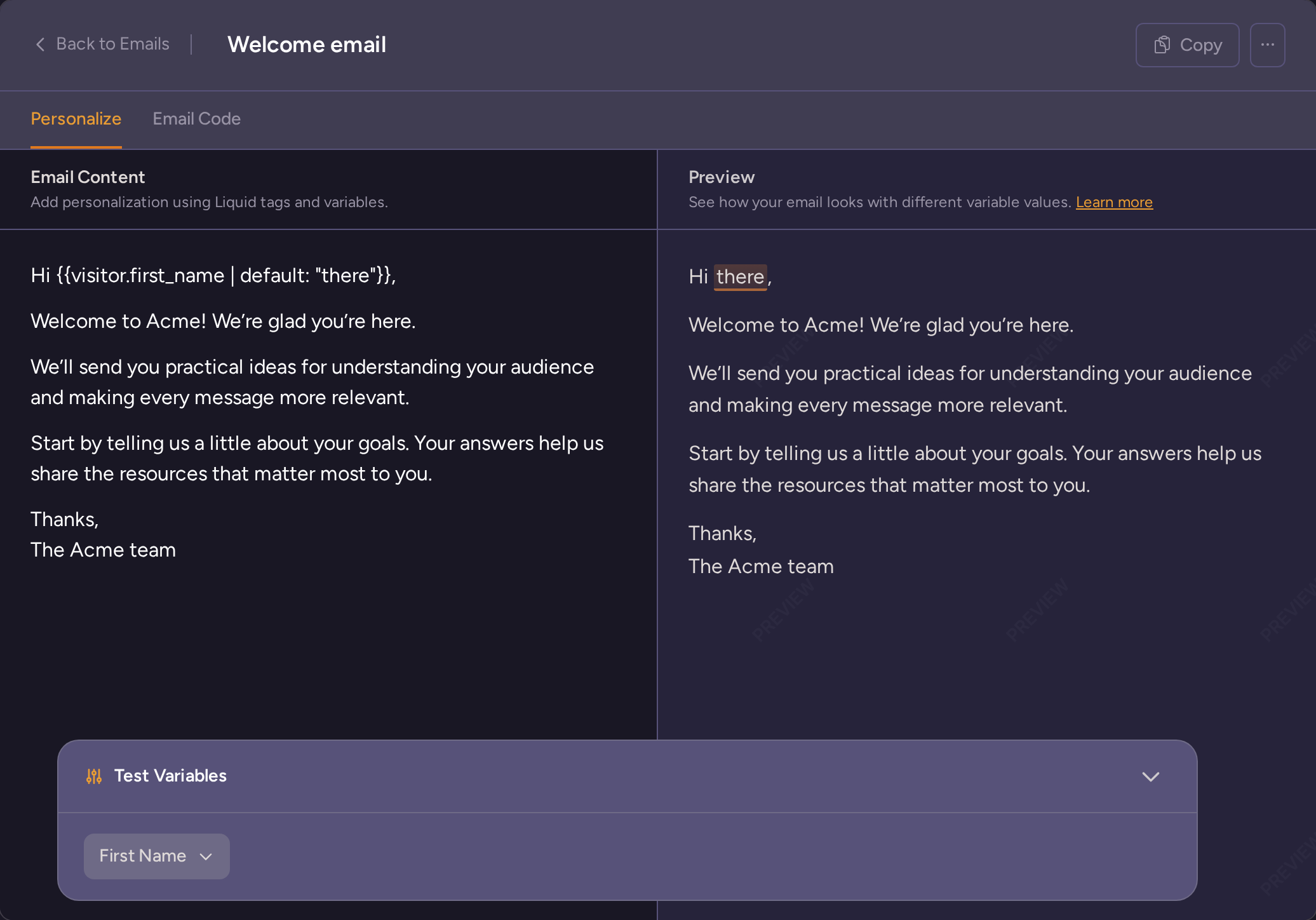The width and height of the screenshot is (1316, 920).
Task: Click 'The Acme team' line in editor
Action: point(104,550)
